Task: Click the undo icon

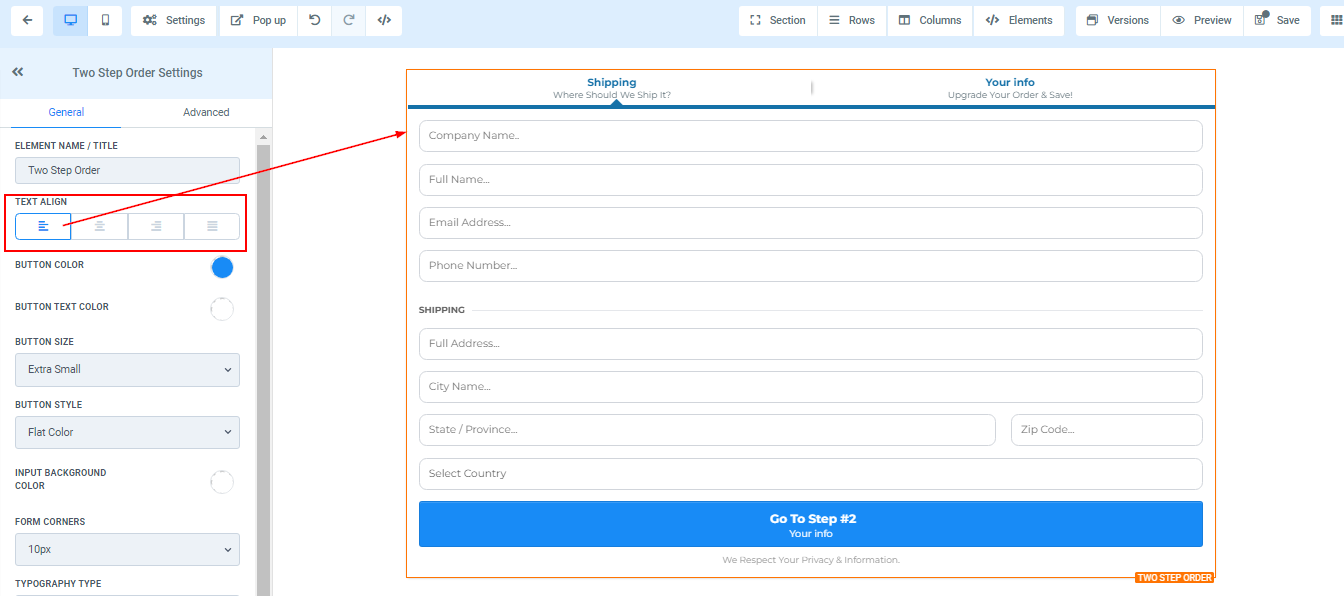Action: click(315, 20)
